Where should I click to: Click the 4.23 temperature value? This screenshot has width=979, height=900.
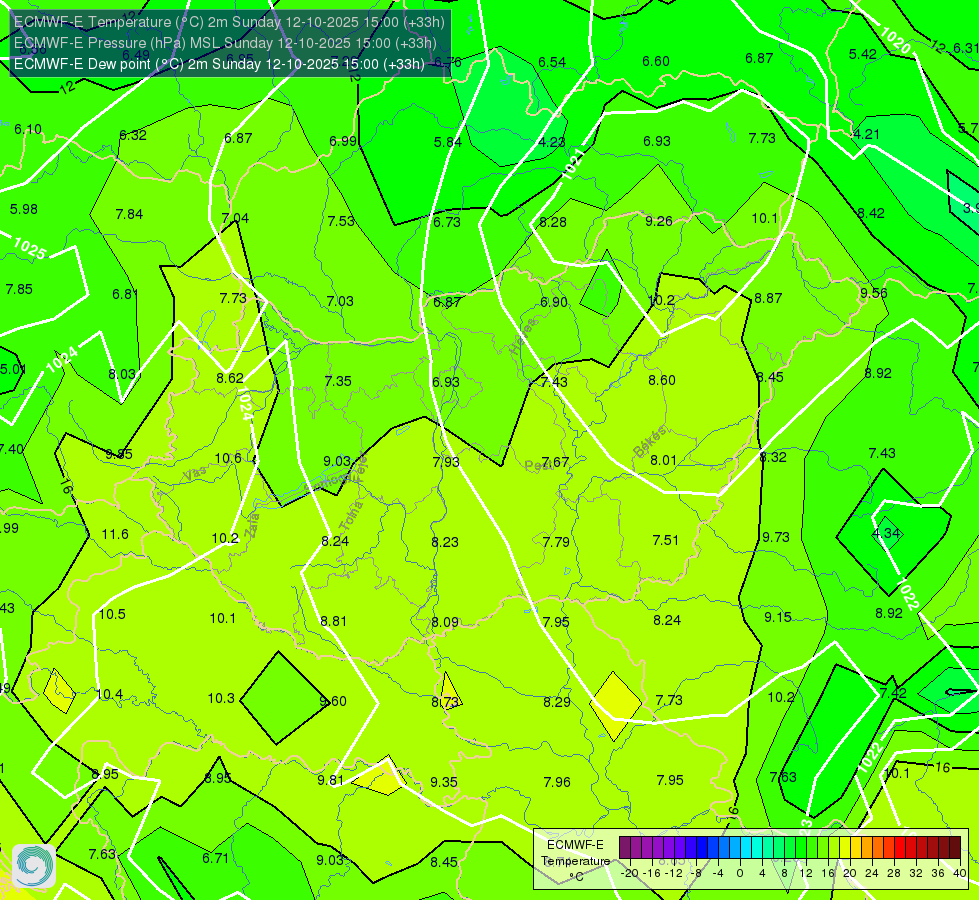[x=552, y=142]
